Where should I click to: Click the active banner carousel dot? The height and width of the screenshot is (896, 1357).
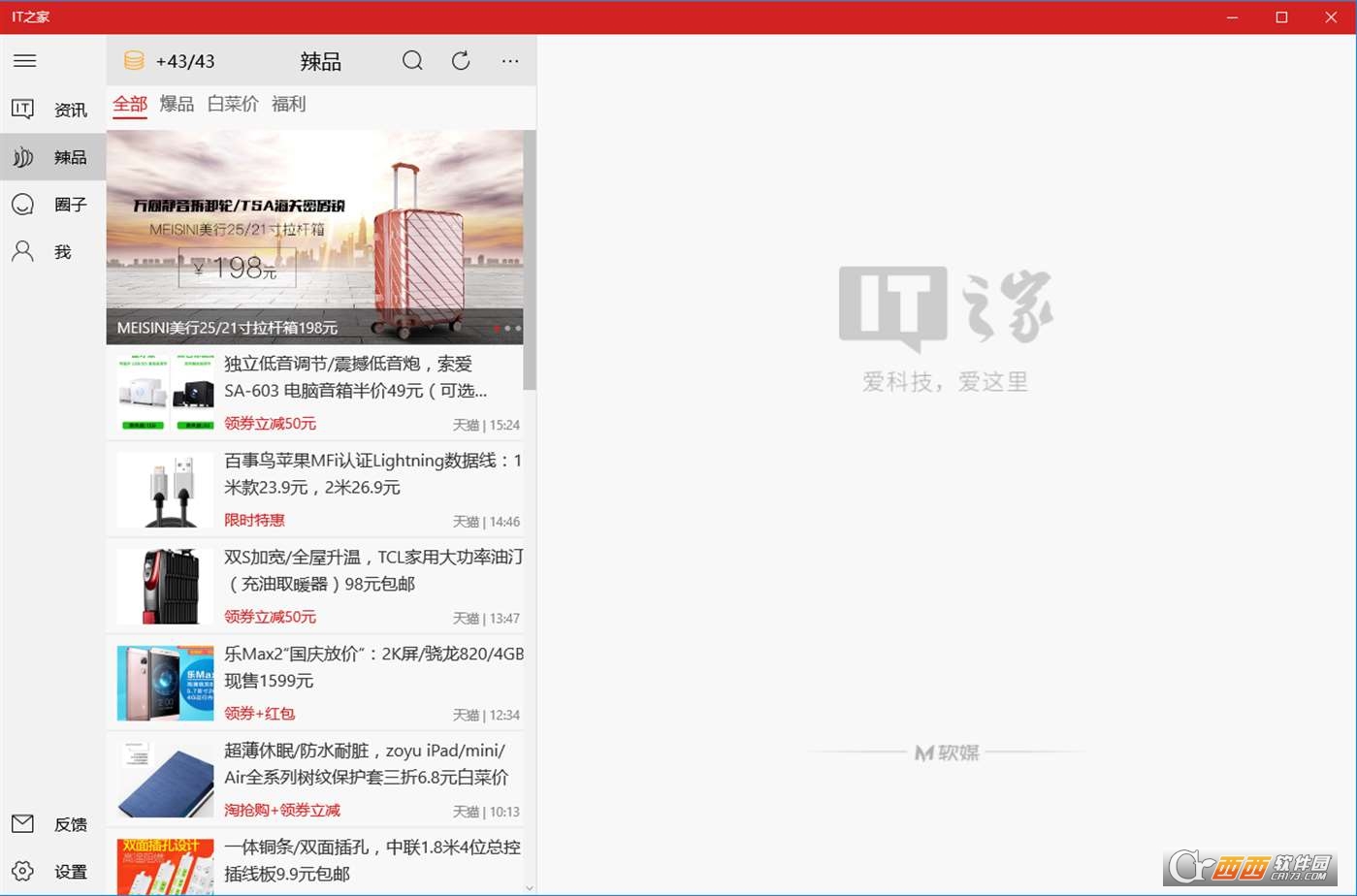[x=497, y=328]
